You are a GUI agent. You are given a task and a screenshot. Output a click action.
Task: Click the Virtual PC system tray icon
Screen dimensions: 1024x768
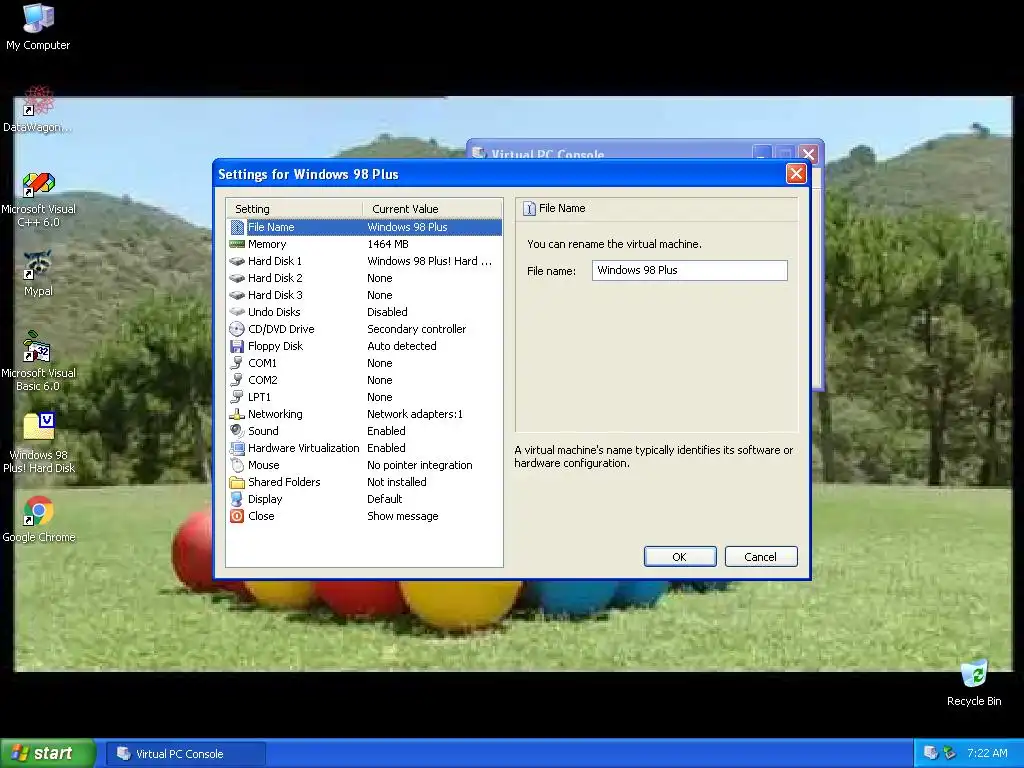[931, 753]
